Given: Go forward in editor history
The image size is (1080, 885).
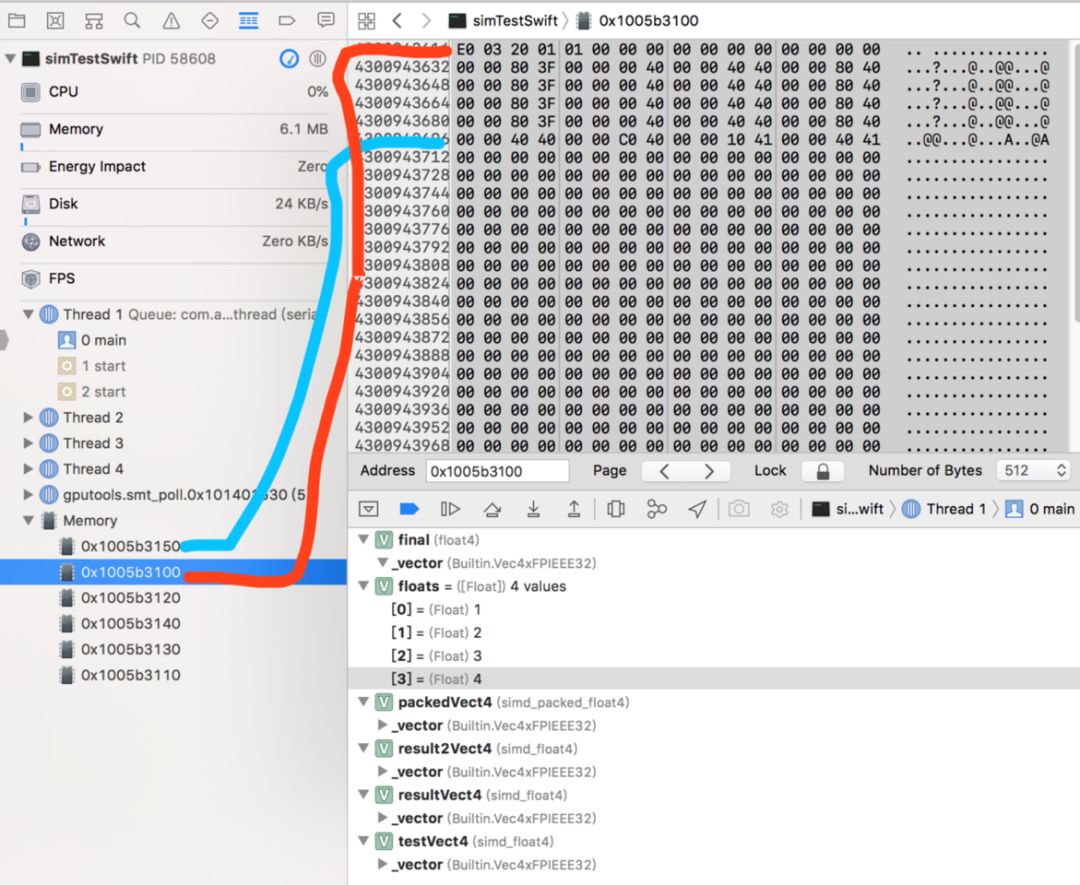Looking at the screenshot, I should [x=426, y=21].
